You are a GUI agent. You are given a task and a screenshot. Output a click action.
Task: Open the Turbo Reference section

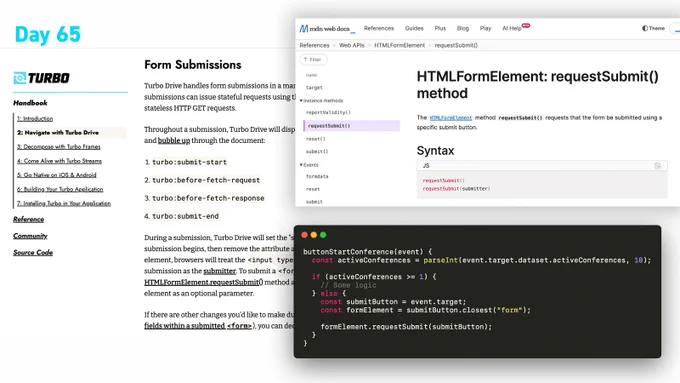point(29,219)
